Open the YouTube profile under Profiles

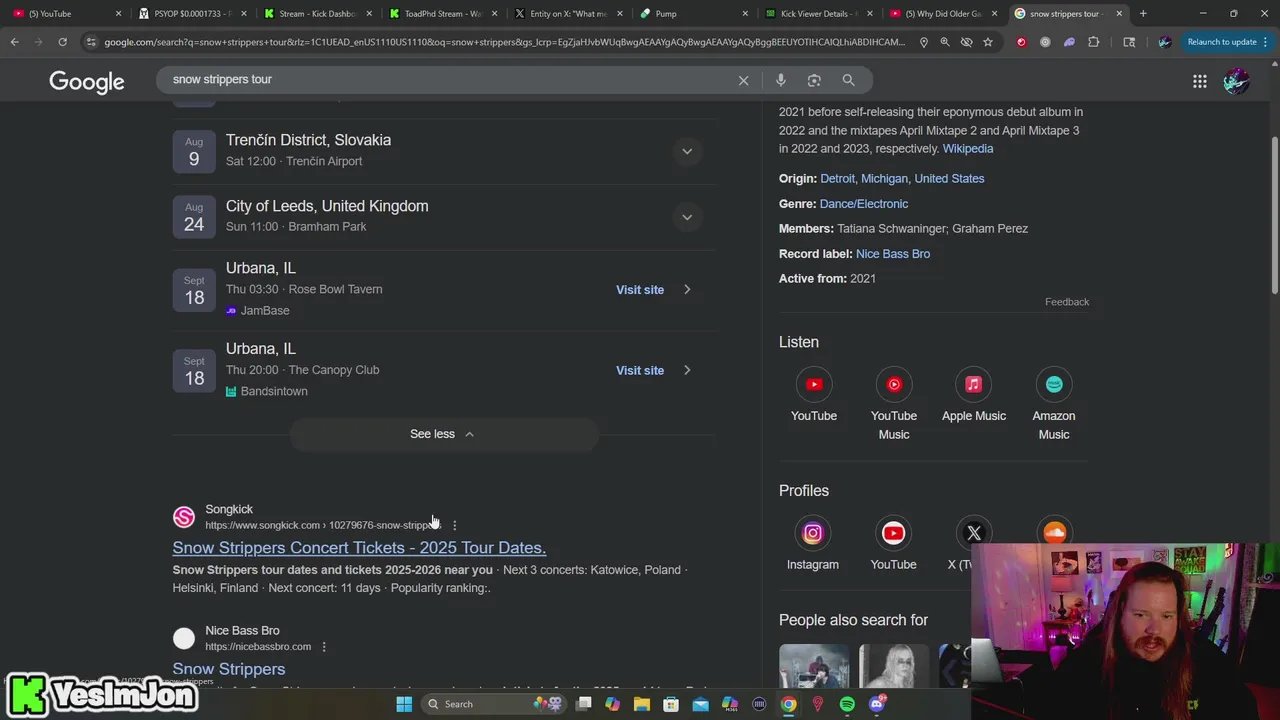[x=893, y=533]
